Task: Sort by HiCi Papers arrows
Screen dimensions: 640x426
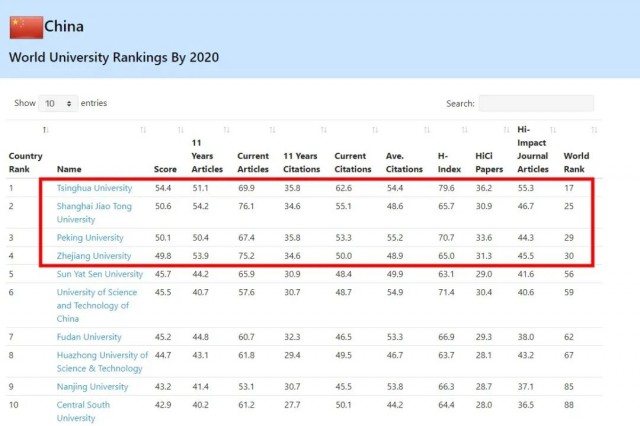Action: 507,130
